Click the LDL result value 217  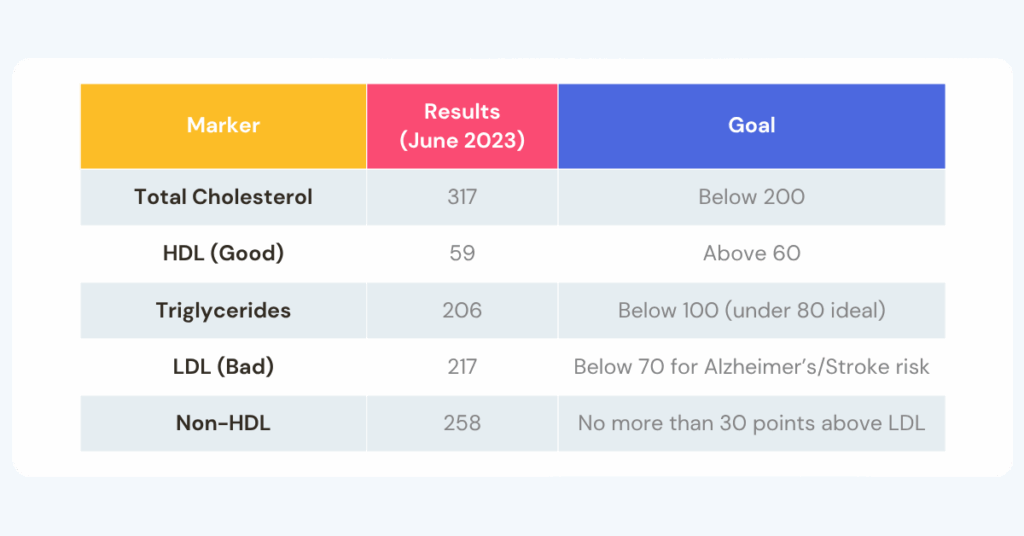pos(462,367)
